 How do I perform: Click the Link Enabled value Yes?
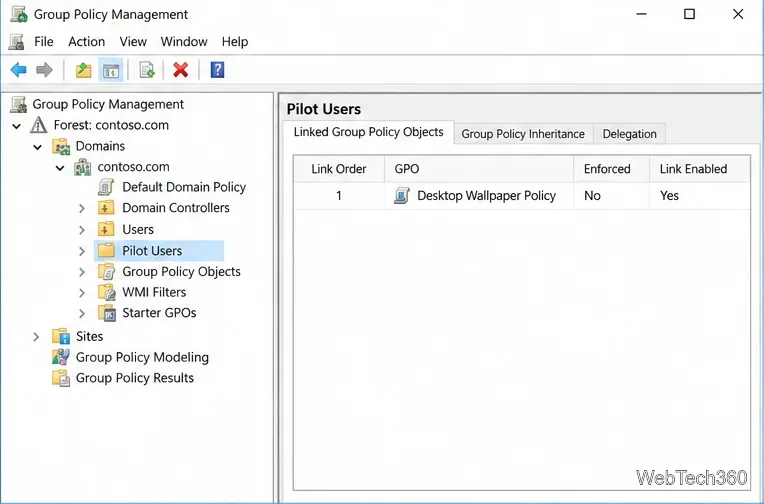[669, 196]
